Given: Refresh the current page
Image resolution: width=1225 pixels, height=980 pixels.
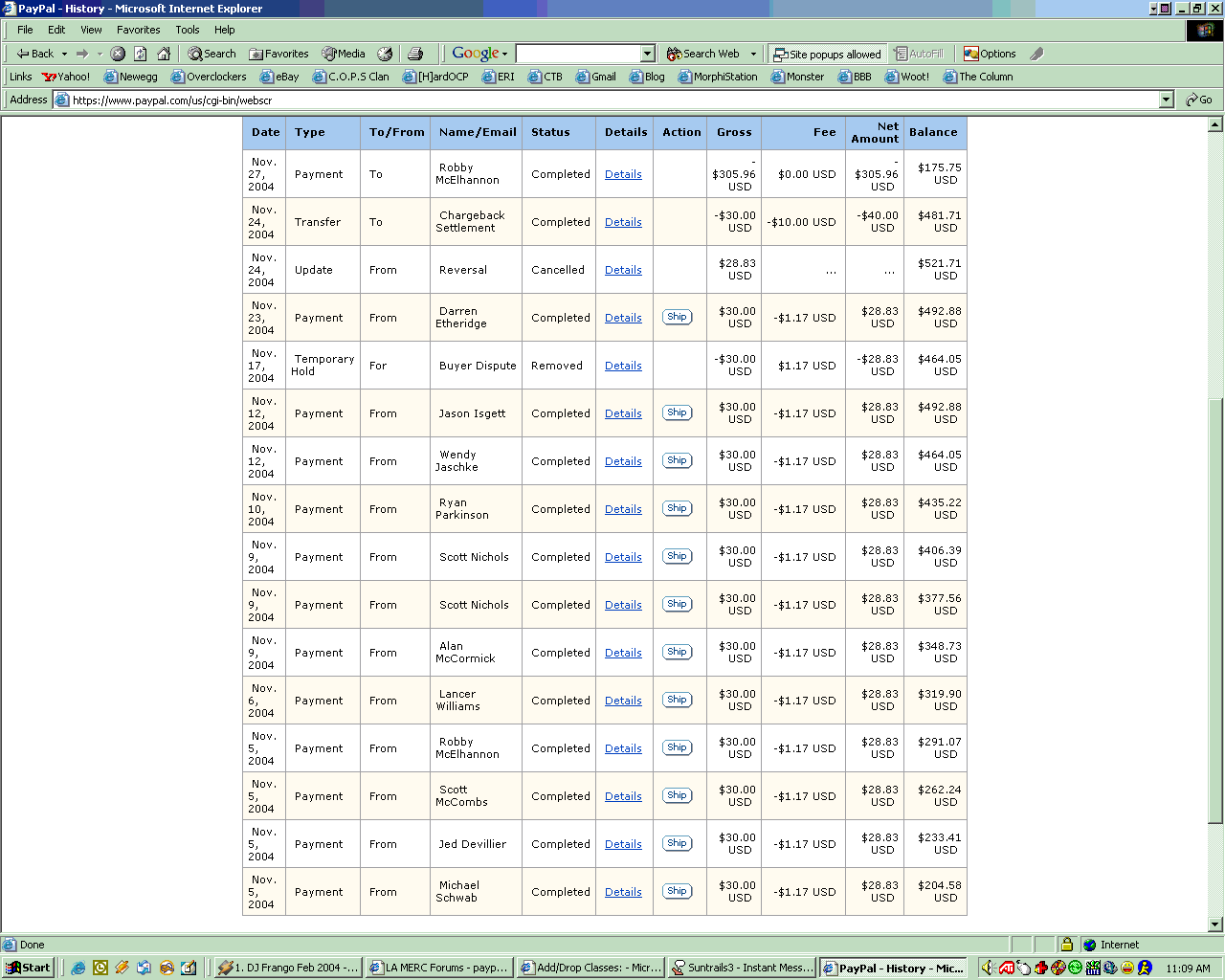Looking at the screenshot, I should [141, 54].
